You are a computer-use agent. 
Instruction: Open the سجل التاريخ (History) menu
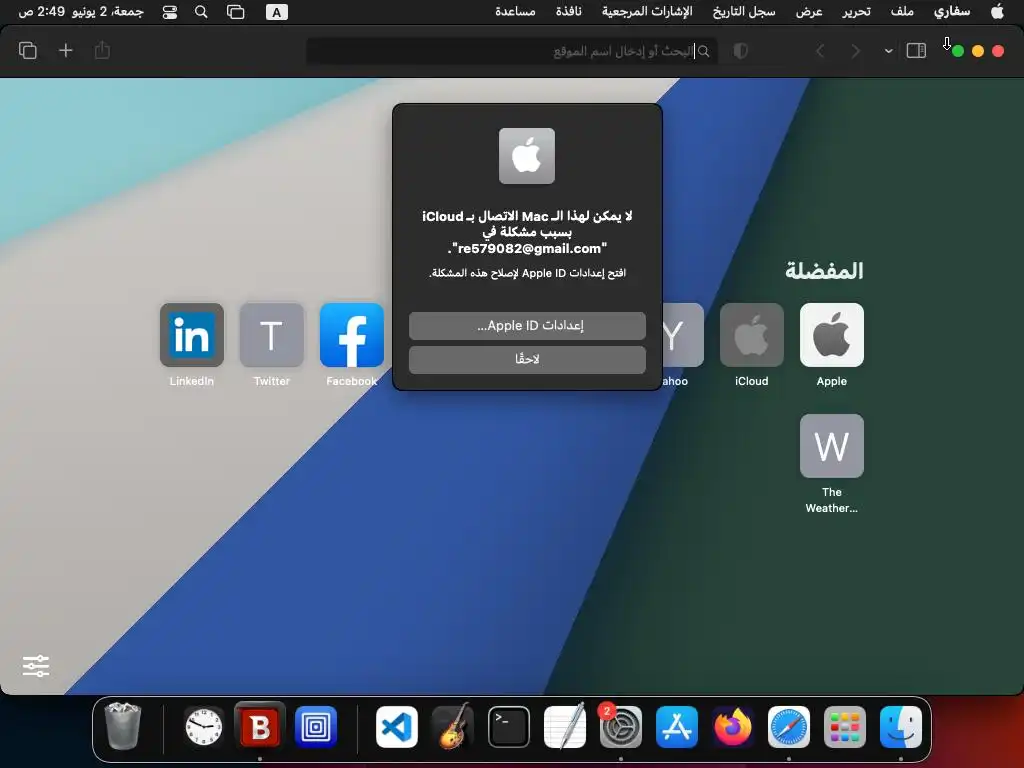[x=744, y=12]
